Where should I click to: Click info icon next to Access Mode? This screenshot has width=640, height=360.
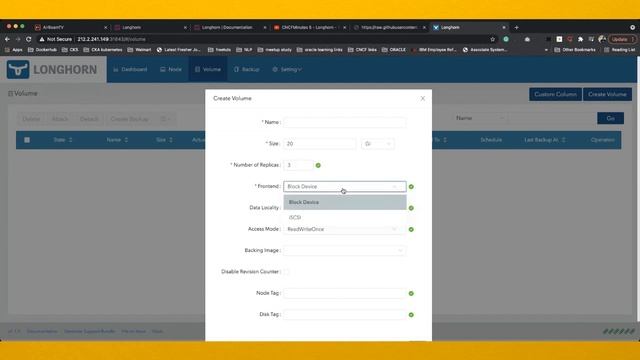tap(411, 229)
